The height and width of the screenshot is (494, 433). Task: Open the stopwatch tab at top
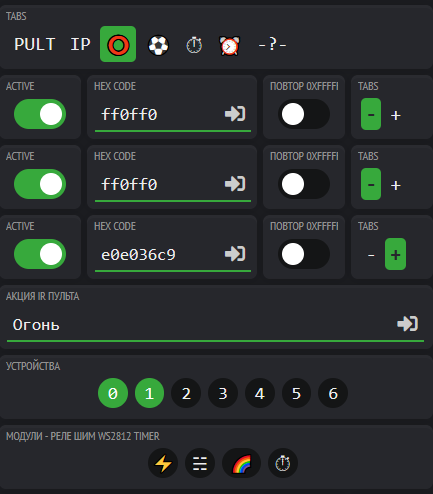click(194, 45)
